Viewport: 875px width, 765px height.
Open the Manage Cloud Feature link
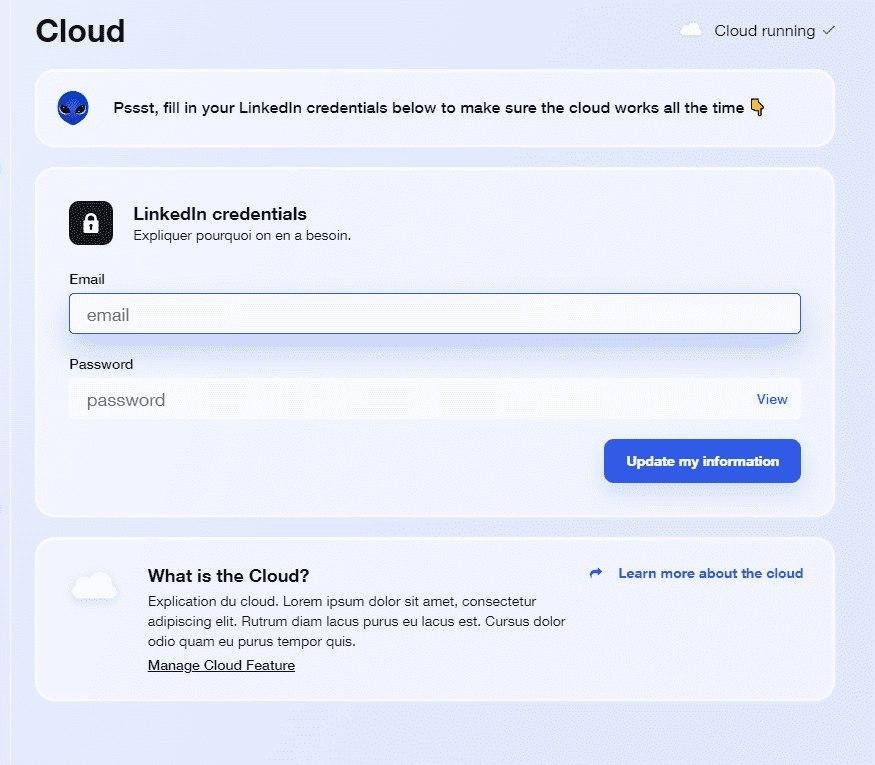[221, 665]
